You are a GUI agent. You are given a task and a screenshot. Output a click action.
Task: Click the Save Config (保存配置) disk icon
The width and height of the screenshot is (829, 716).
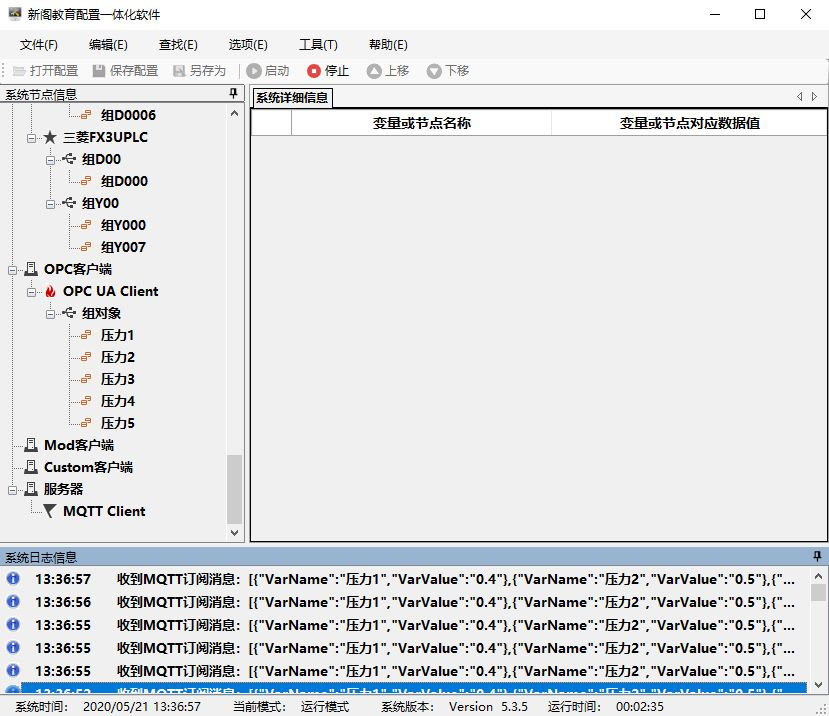point(99,71)
